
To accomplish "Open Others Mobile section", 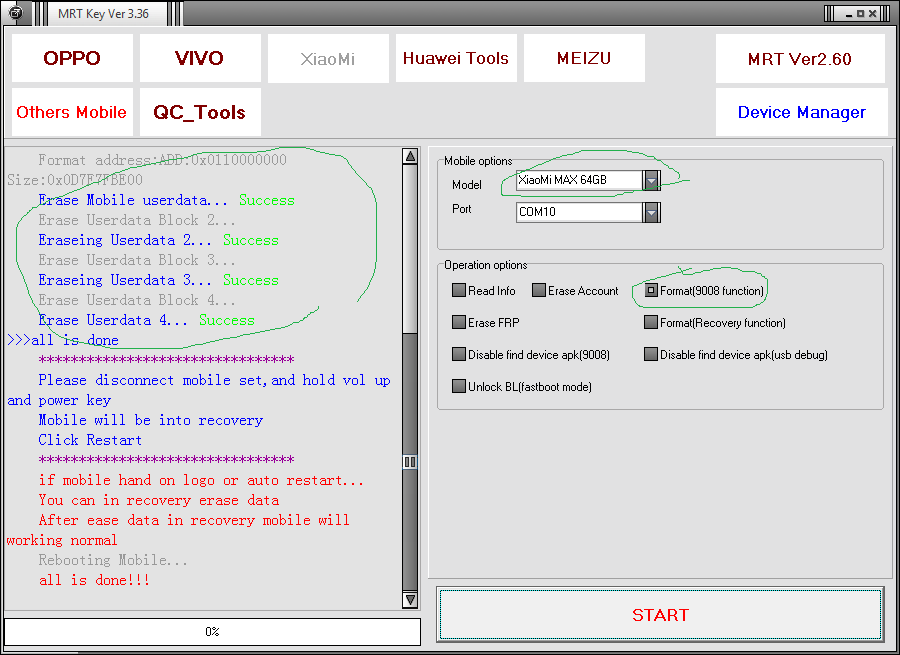I will pyautogui.click(x=72, y=112).
